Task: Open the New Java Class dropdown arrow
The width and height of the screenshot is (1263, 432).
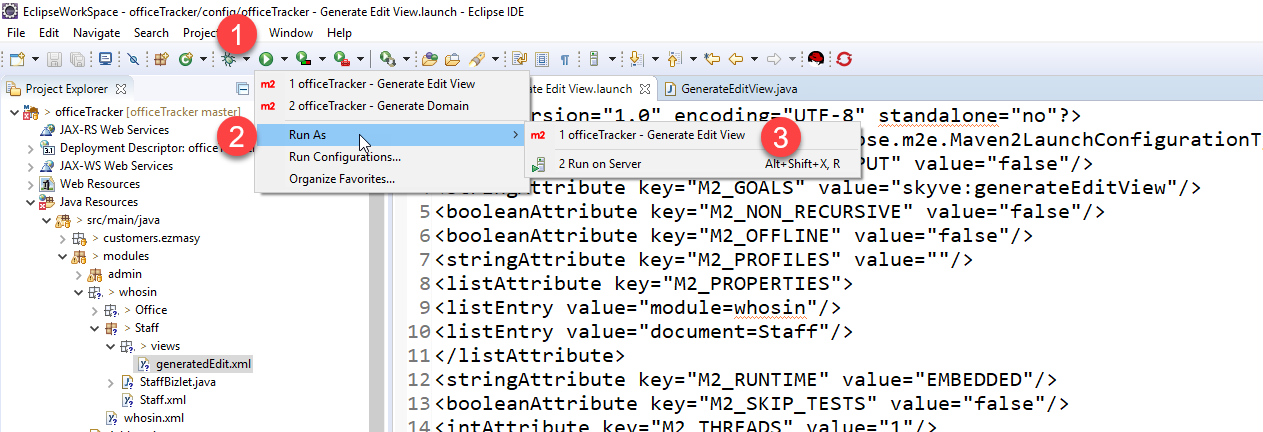Action: pos(203,59)
